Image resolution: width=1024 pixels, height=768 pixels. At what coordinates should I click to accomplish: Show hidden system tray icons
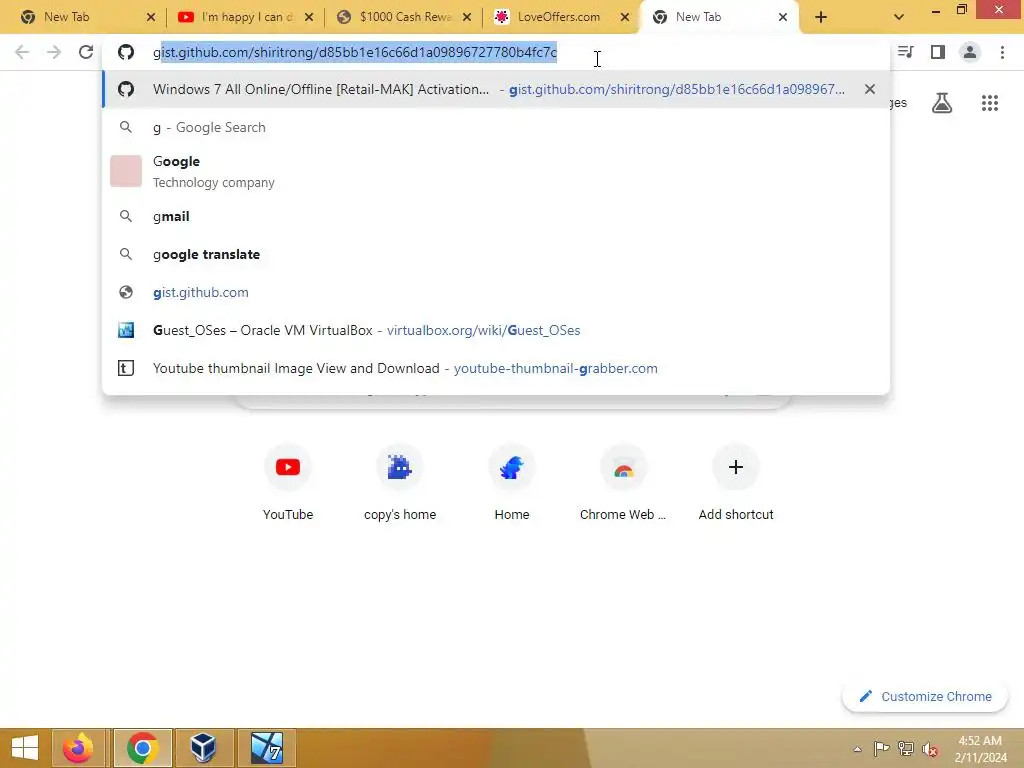[x=857, y=749]
